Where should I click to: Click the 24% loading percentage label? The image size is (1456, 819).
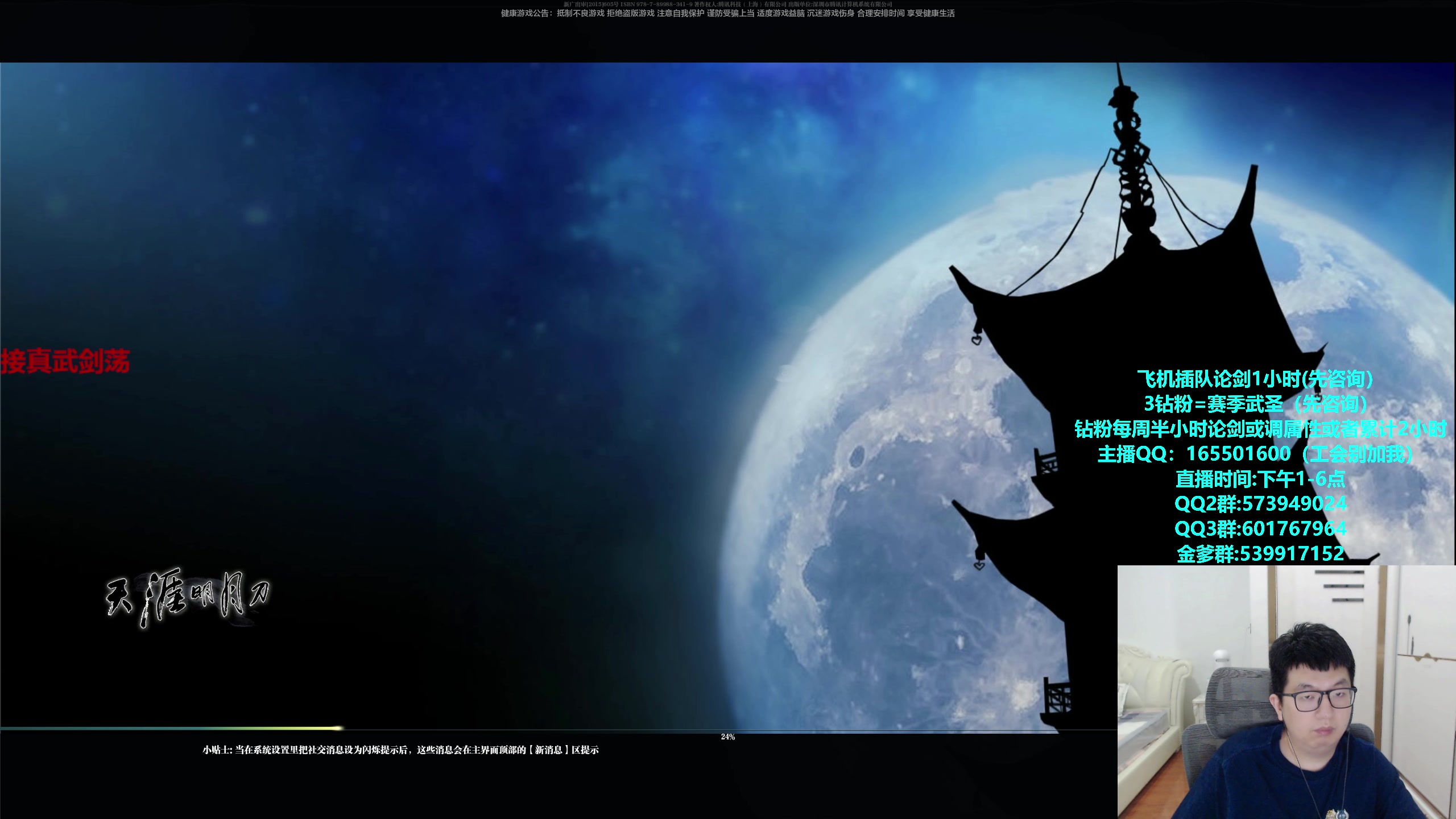pyautogui.click(x=727, y=737)
